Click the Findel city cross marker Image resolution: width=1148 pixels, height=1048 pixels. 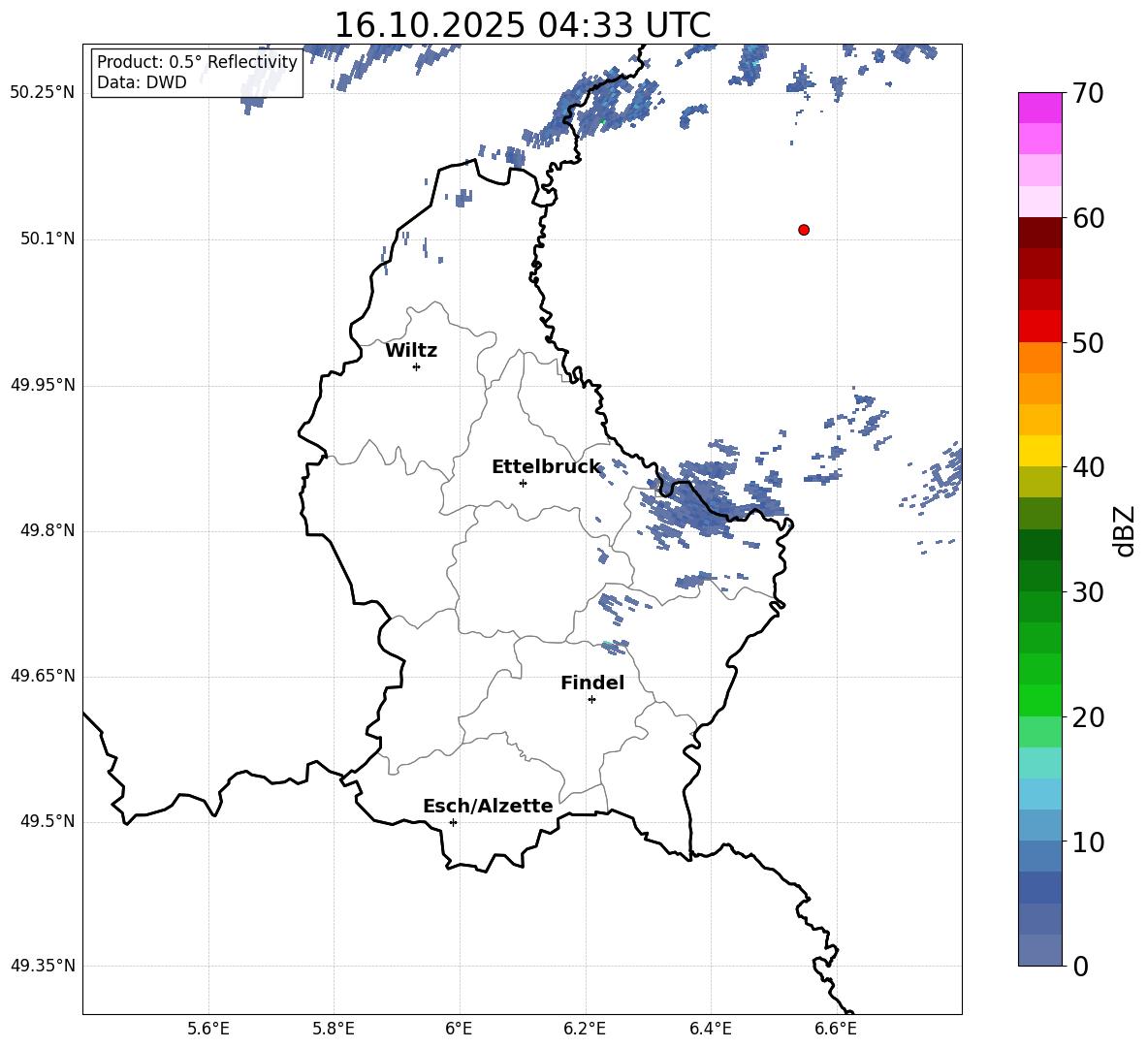click(x=591, y=700)
